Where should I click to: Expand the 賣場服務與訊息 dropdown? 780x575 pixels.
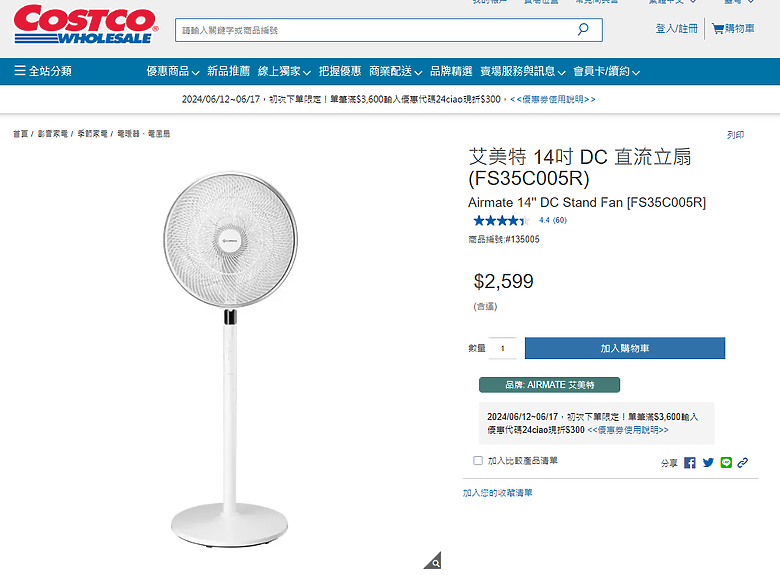[x=523, y=72]
